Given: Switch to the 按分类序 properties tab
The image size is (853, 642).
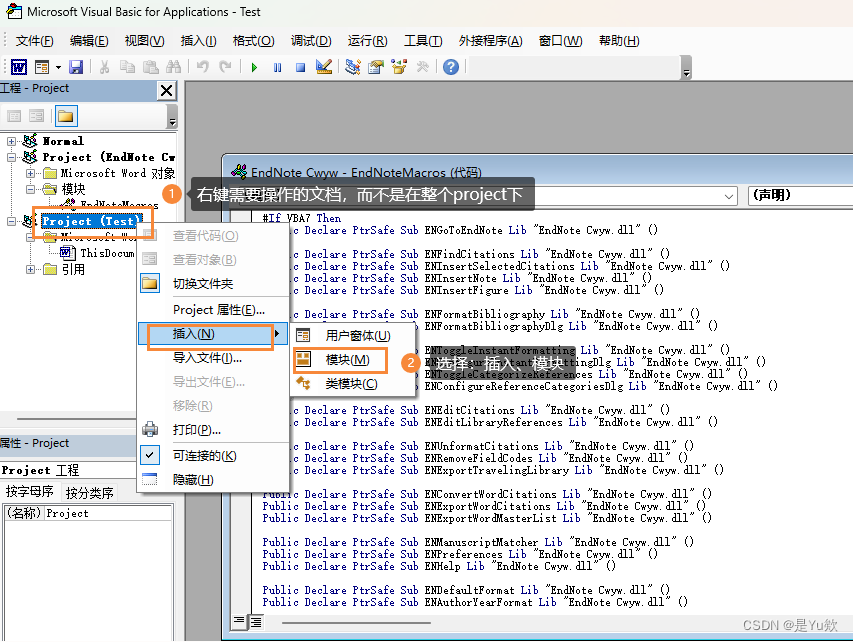Looking at the screenshot, I should [x=89, y=493].
